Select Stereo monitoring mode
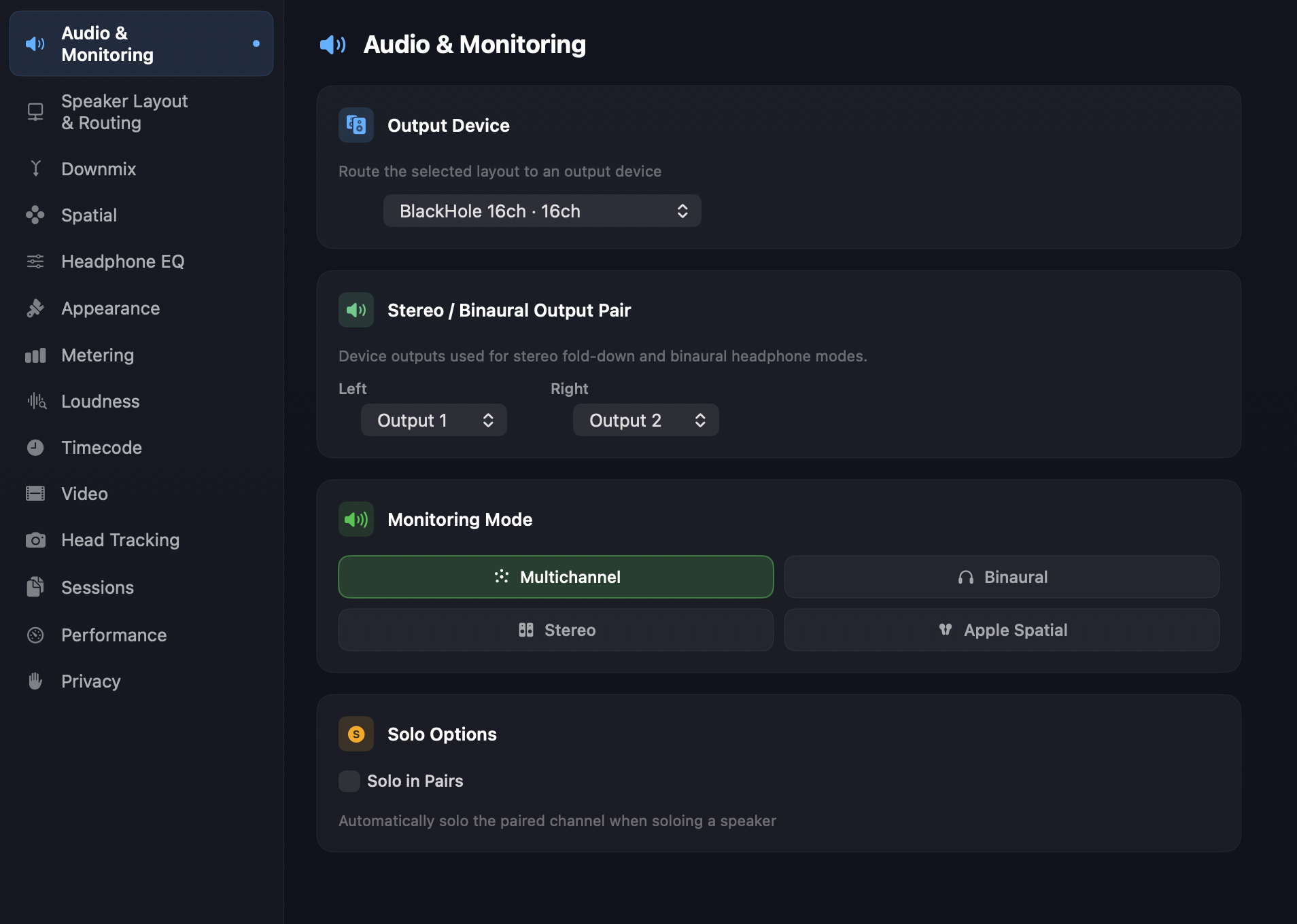 pos(556,630)
